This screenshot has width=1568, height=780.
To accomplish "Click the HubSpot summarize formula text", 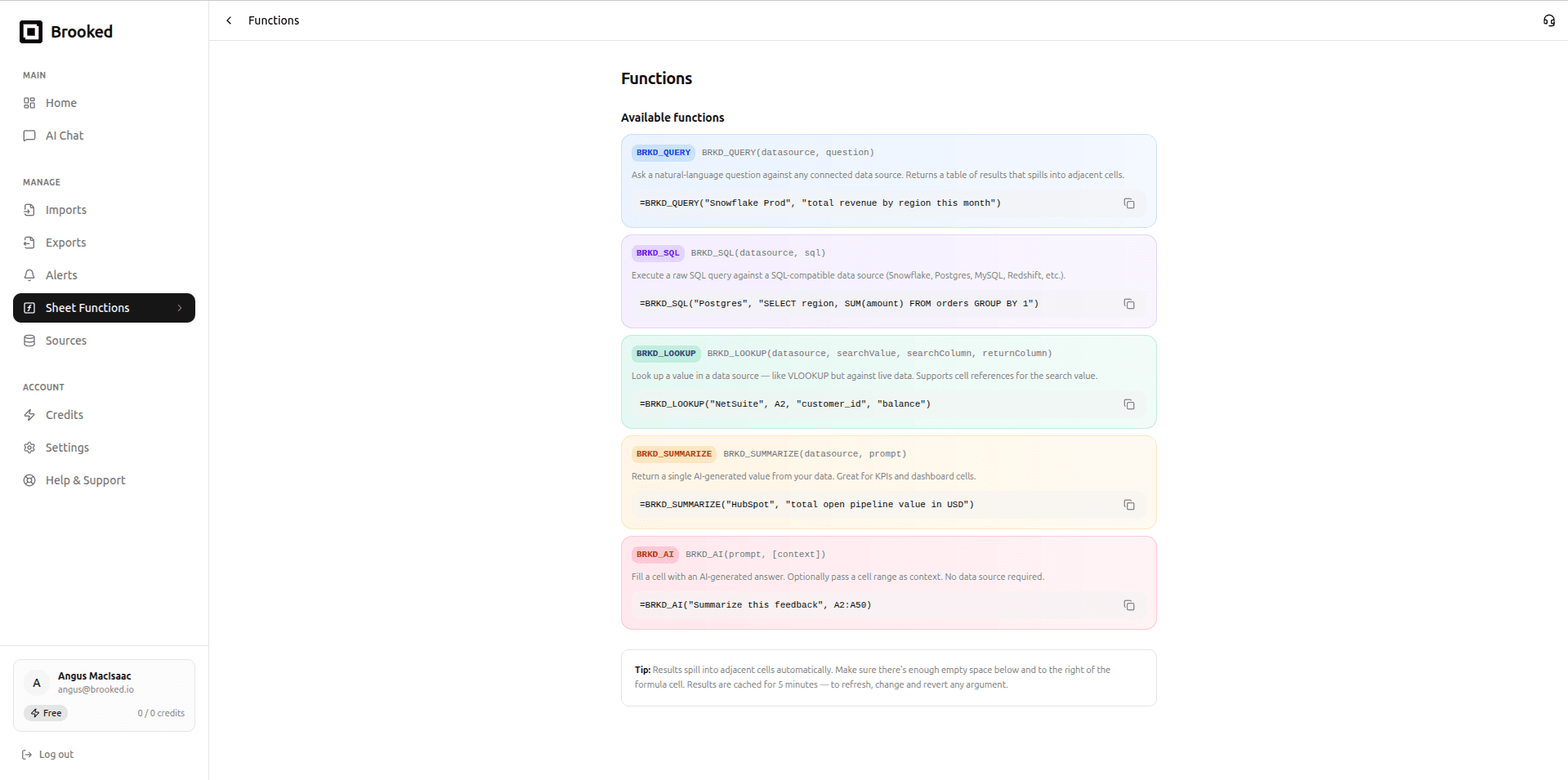I will (806, 505).
